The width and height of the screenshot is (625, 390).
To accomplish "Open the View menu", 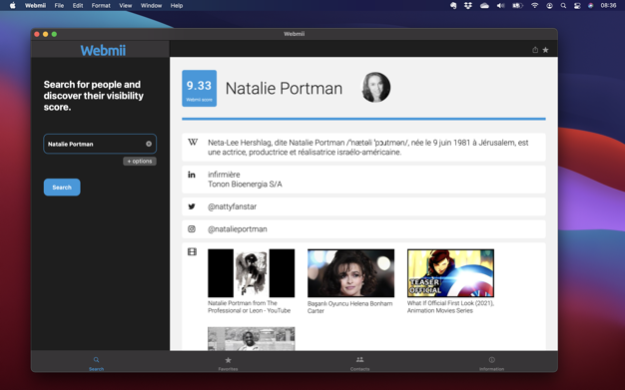I will 125,6.
